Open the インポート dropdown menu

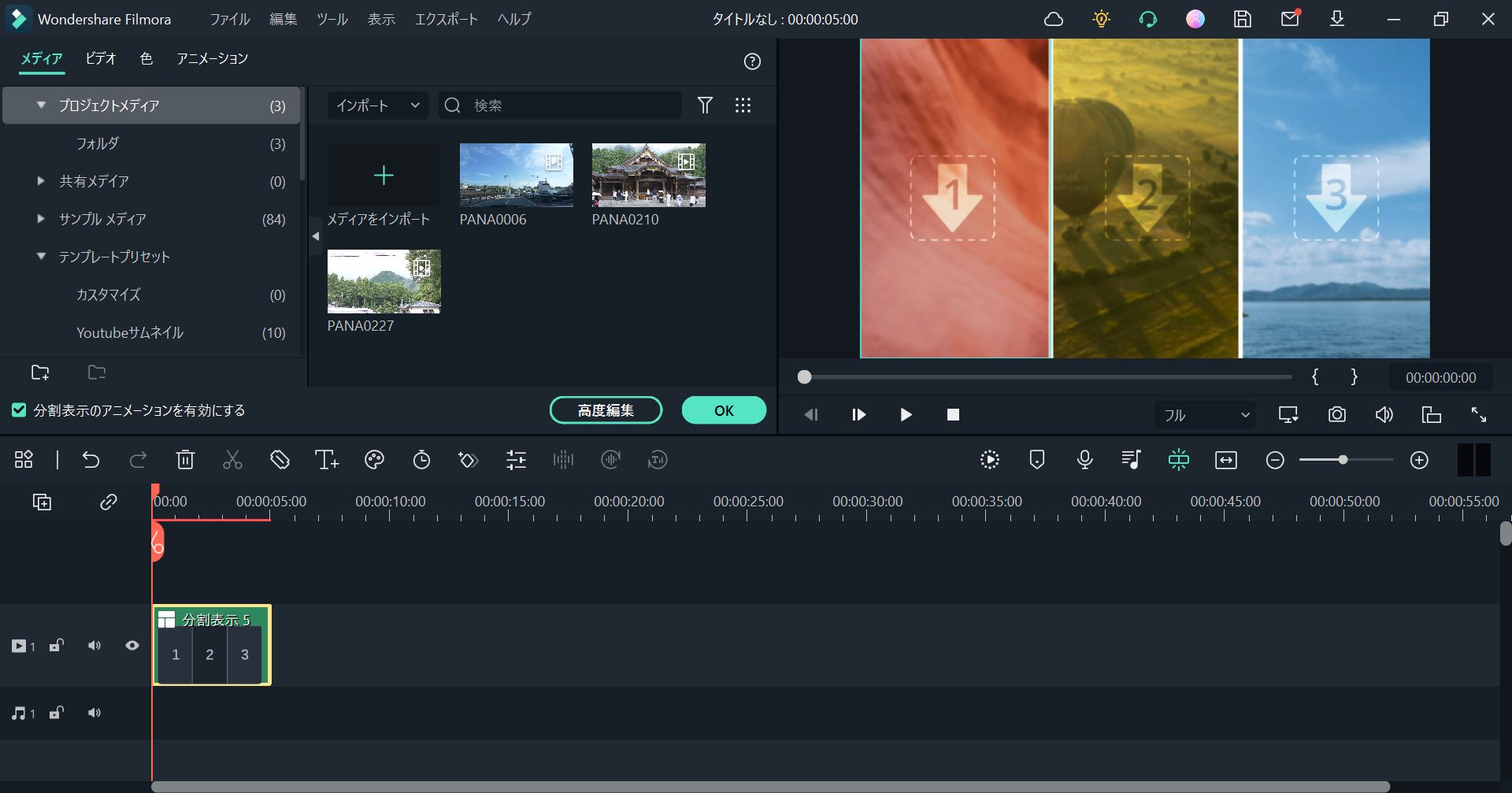click(376, 105)
